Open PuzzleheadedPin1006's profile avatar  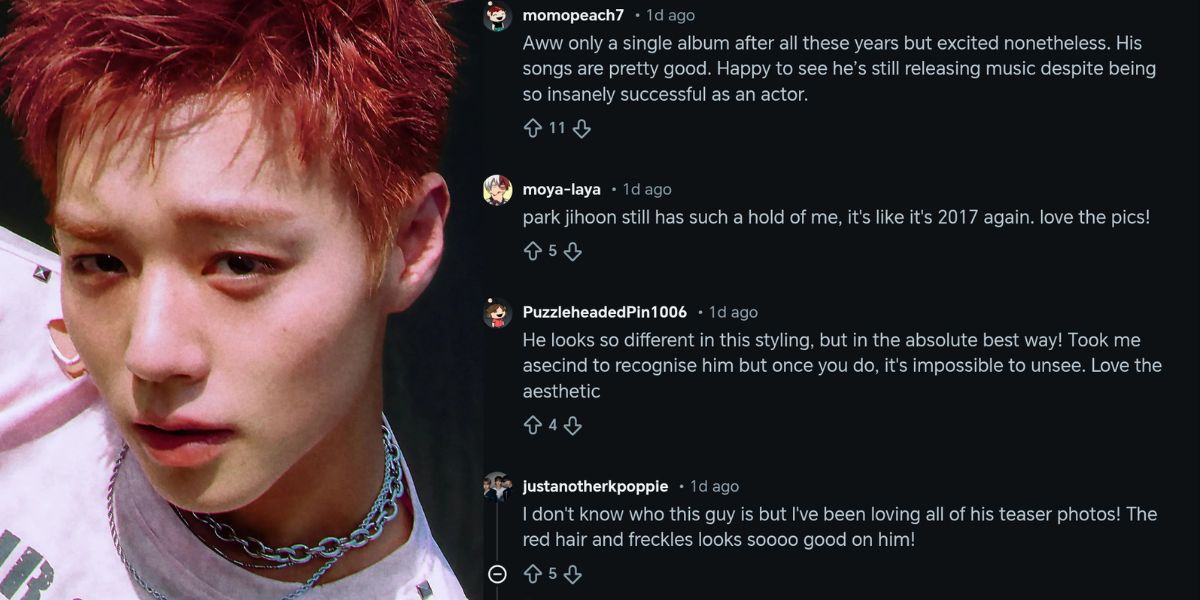(498, 313)
